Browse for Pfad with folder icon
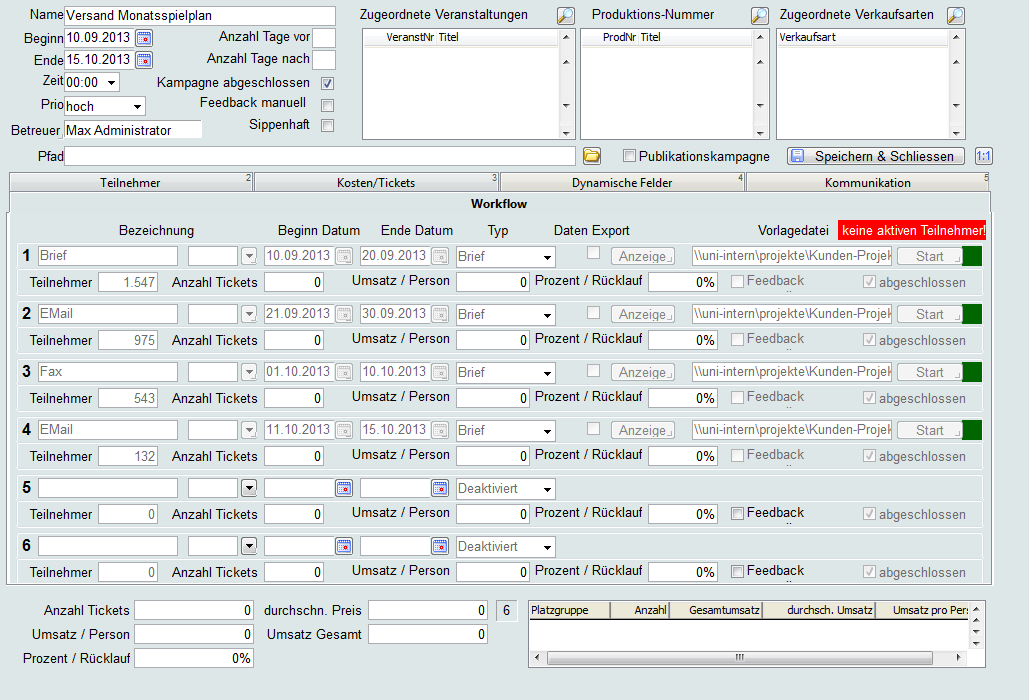Screen dimensions: 1029x700 (592, 156)
